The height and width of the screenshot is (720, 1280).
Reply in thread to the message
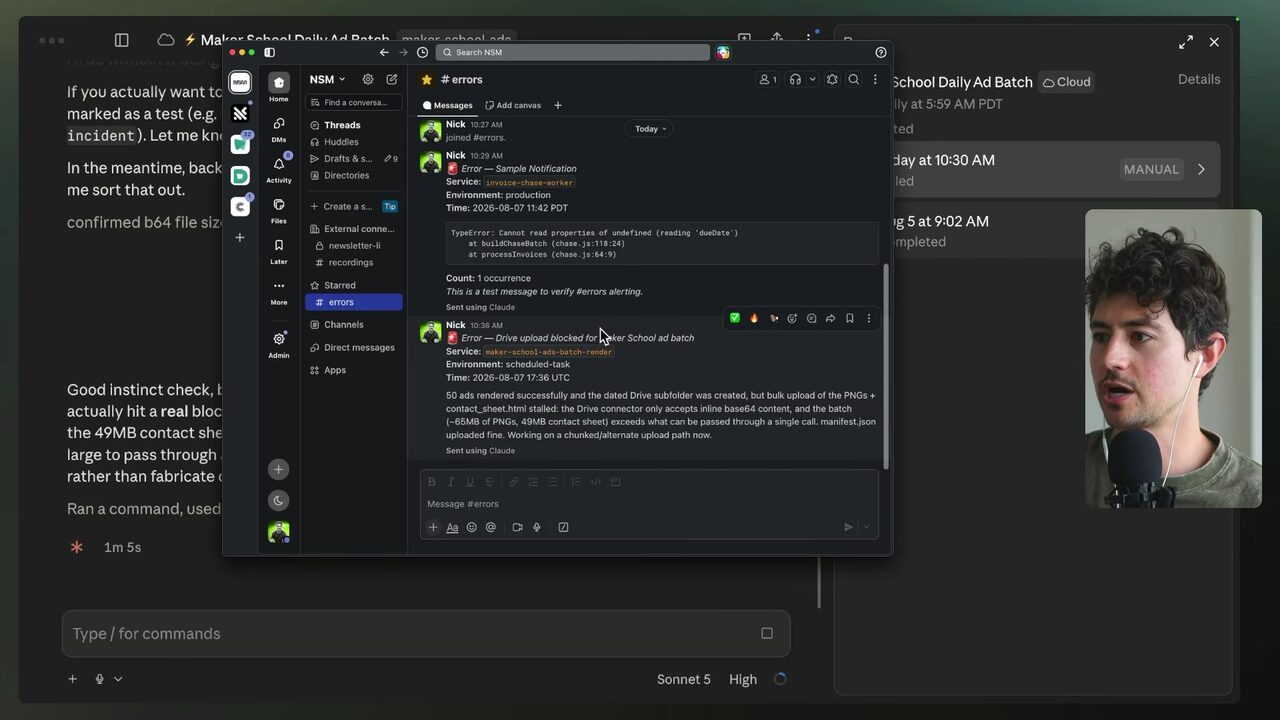click(811, 319)
